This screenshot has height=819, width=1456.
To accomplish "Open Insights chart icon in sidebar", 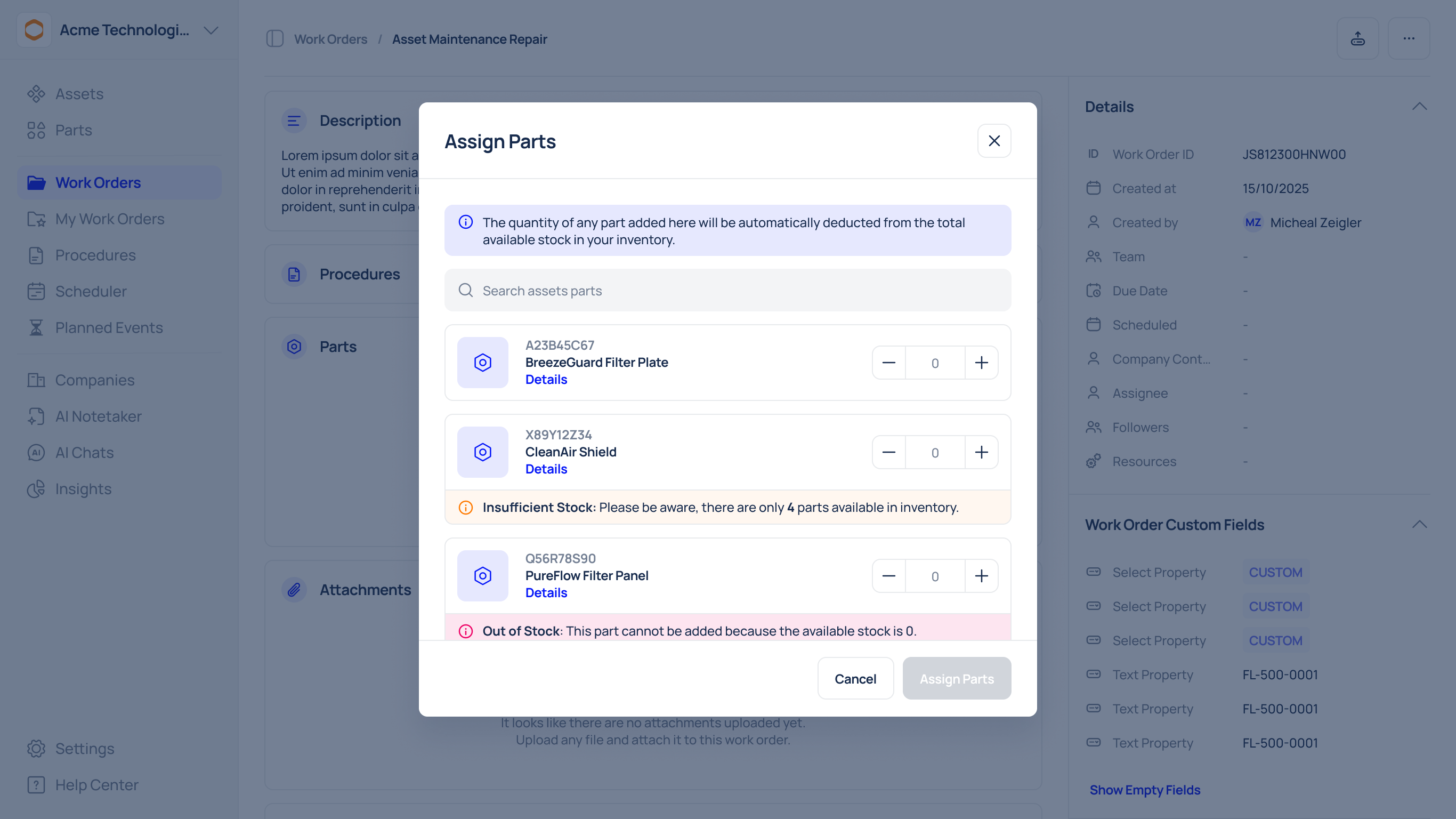I will tap(36, 489).
